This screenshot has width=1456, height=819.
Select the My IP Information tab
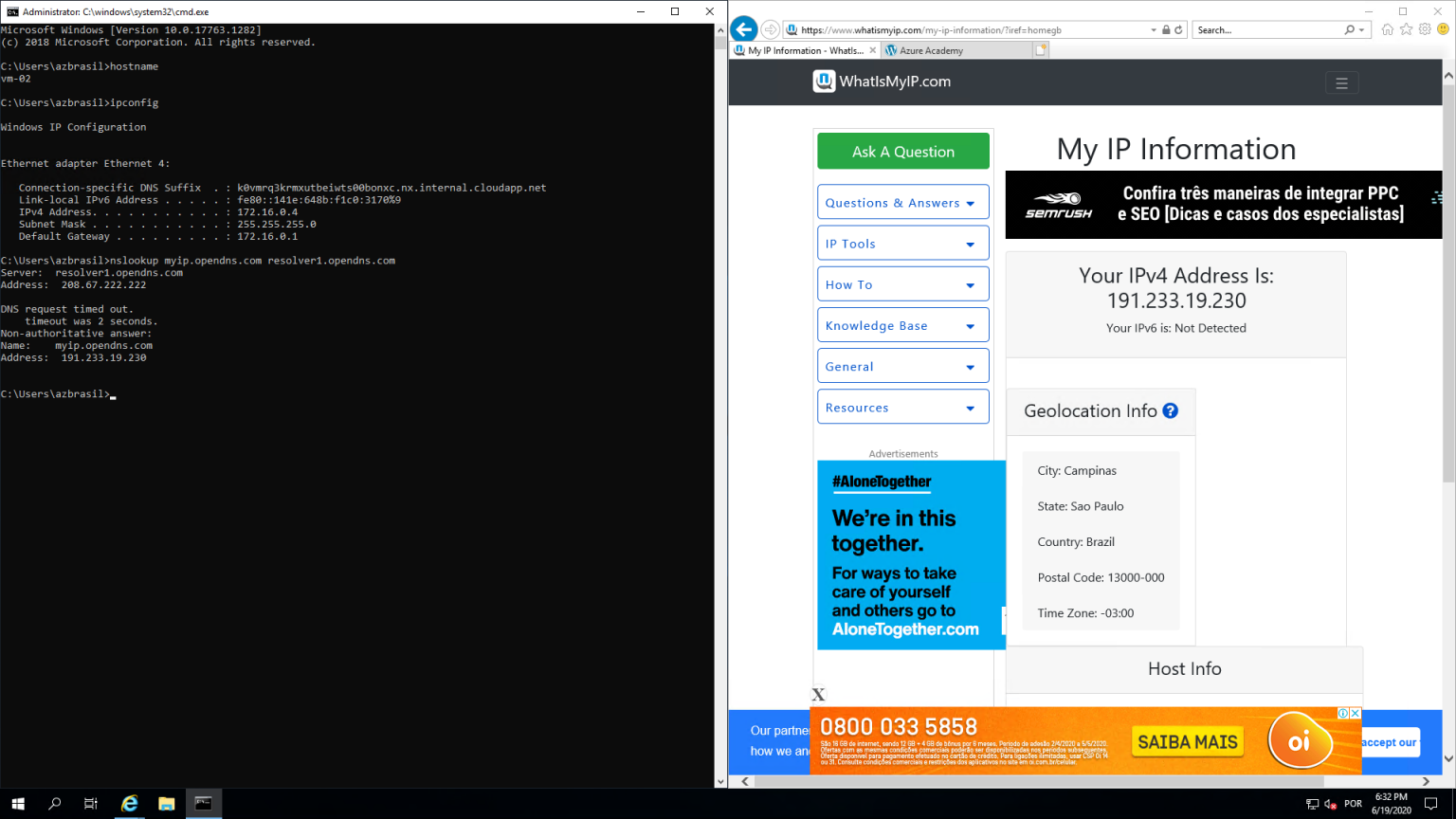coord(802,49)
